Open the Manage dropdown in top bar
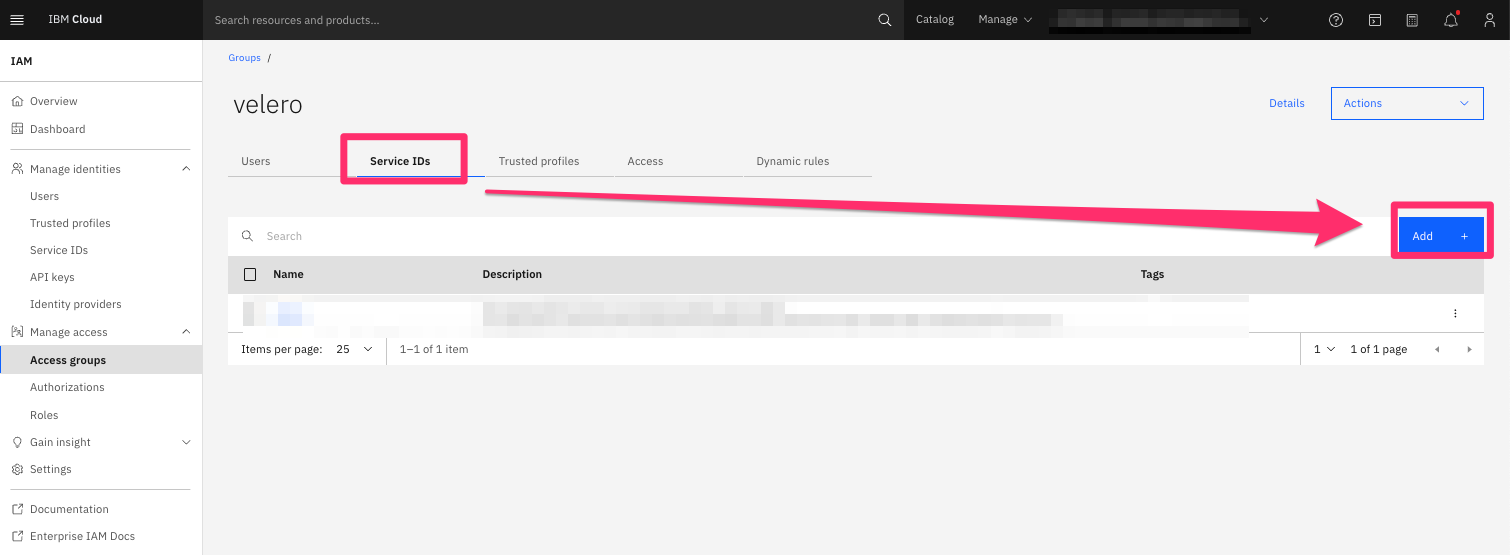Screen dimensions: 1510x555 [1005, 20]
